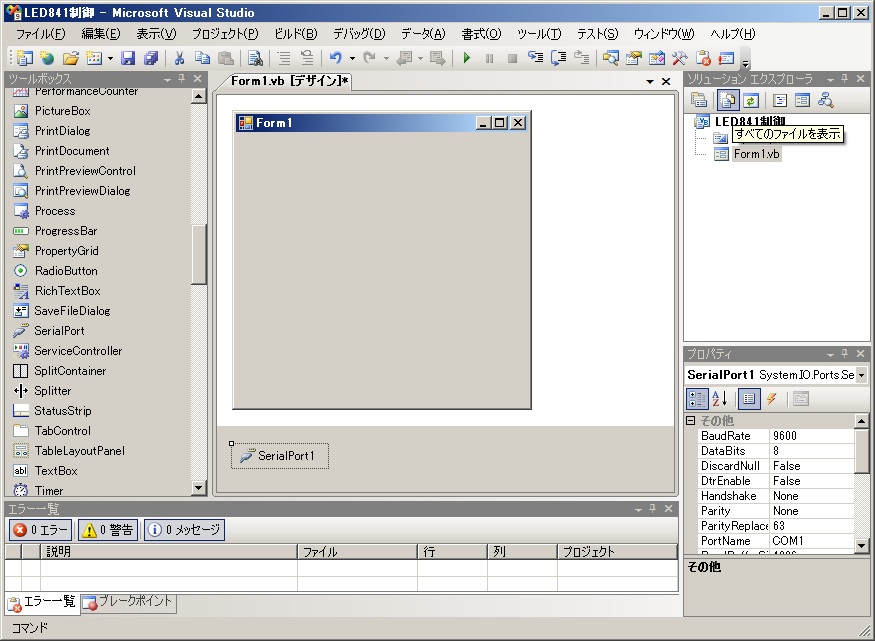Viewport: 875px width, 641px height.
Task: Click the BaudRate value 9600 field
Action: pos(812,436)
